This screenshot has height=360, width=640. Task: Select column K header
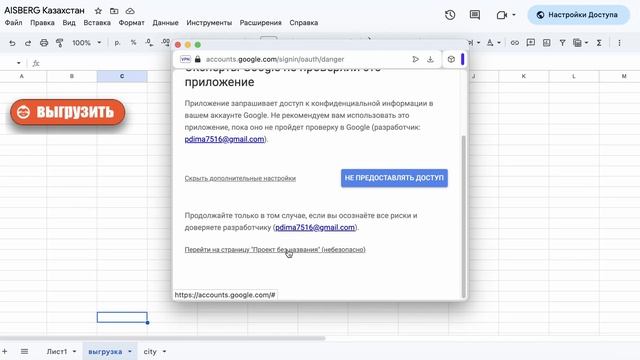[524, 76]
